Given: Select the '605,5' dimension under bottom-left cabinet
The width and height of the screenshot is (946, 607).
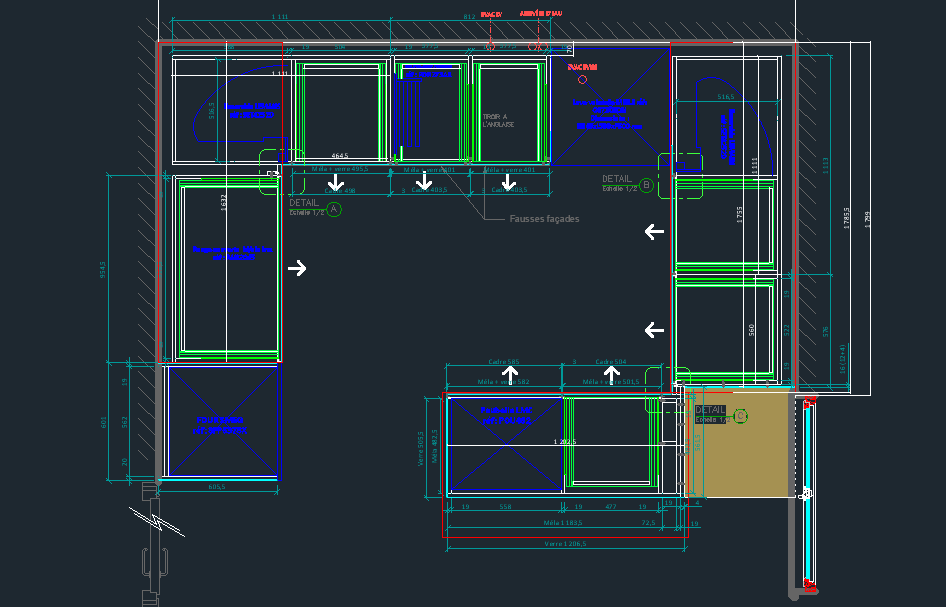Looking at the screenshot, I should 216,486.
